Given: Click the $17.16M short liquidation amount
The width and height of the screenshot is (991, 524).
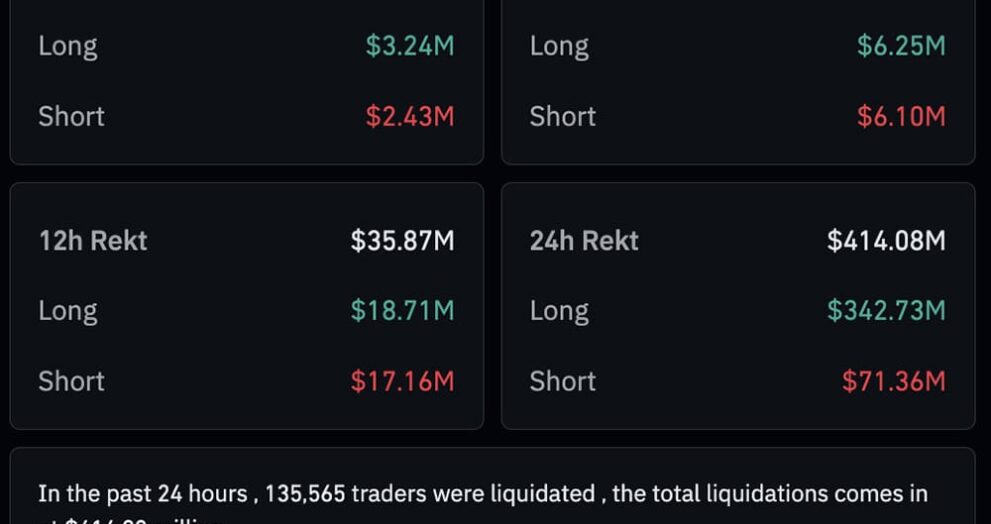Looking at the screenshot, I should (x=402, y=381).
